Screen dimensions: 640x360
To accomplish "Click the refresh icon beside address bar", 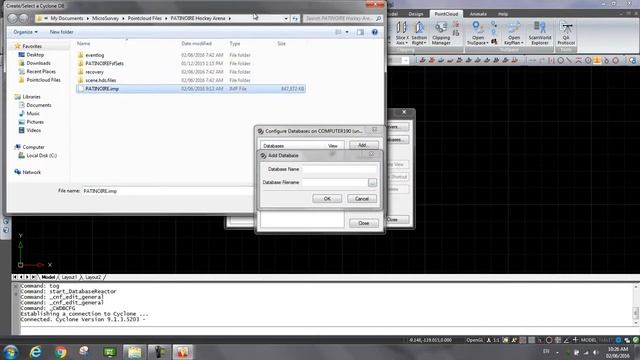I will point(295,18).
